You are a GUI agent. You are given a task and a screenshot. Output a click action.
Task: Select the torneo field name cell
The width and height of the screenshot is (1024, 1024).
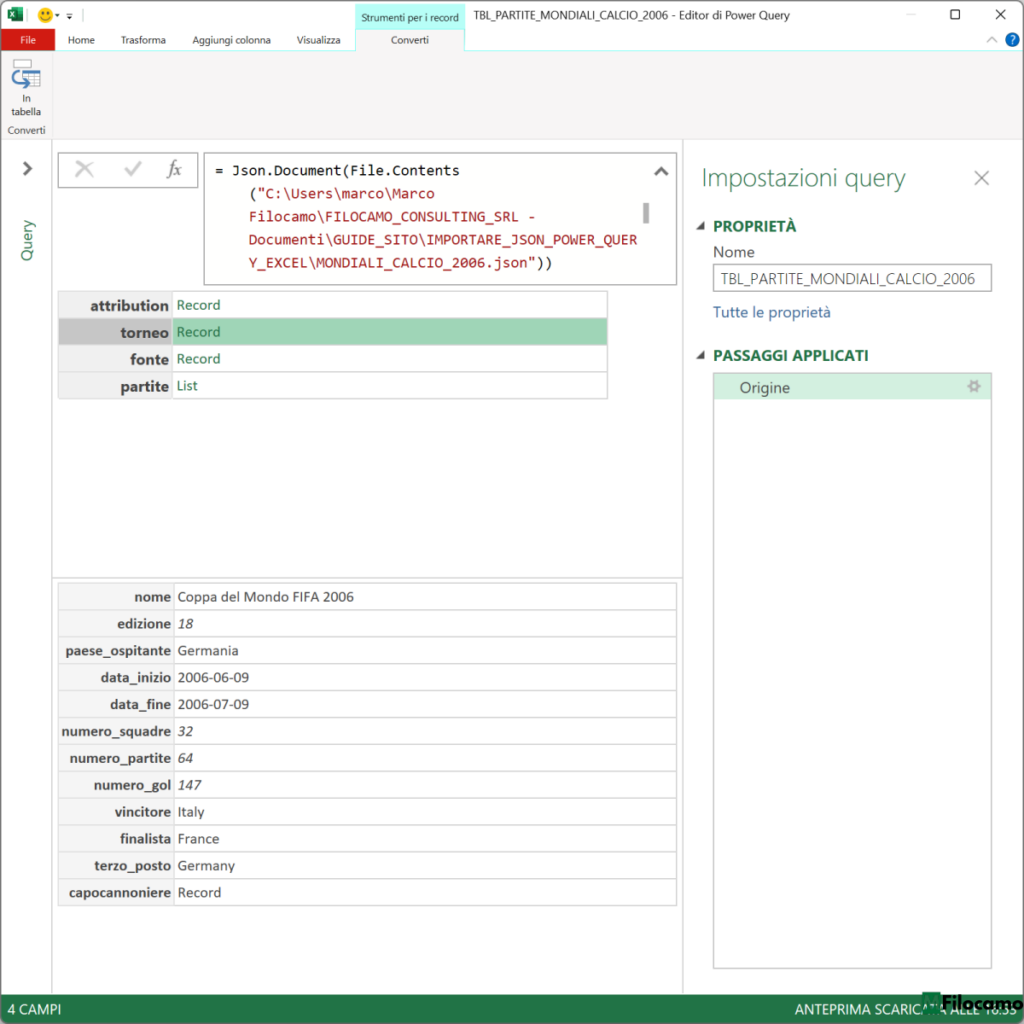[x=116, y=332]
